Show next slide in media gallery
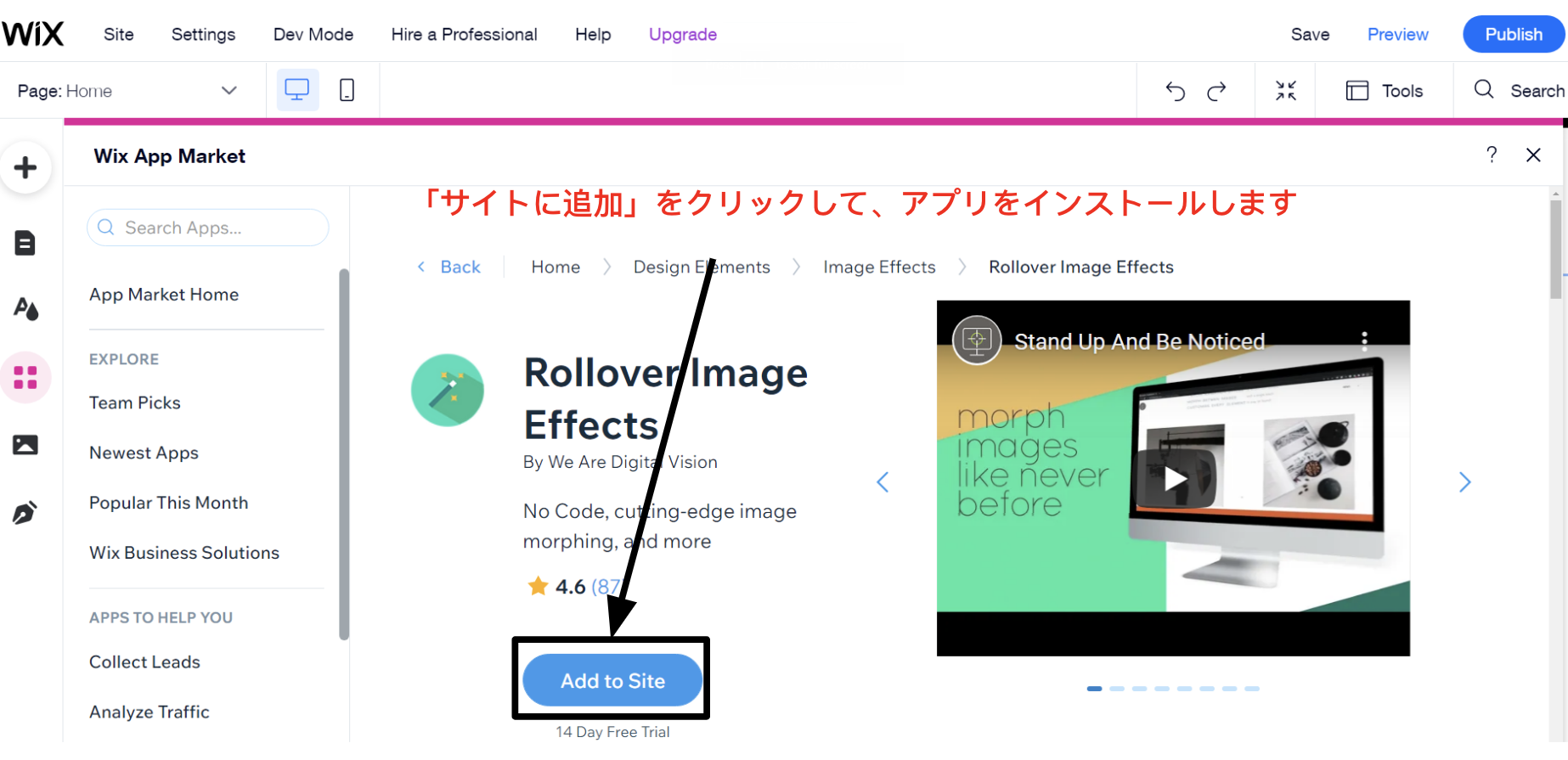This screenshot has height=760, width=1568. pos(1464,482)
